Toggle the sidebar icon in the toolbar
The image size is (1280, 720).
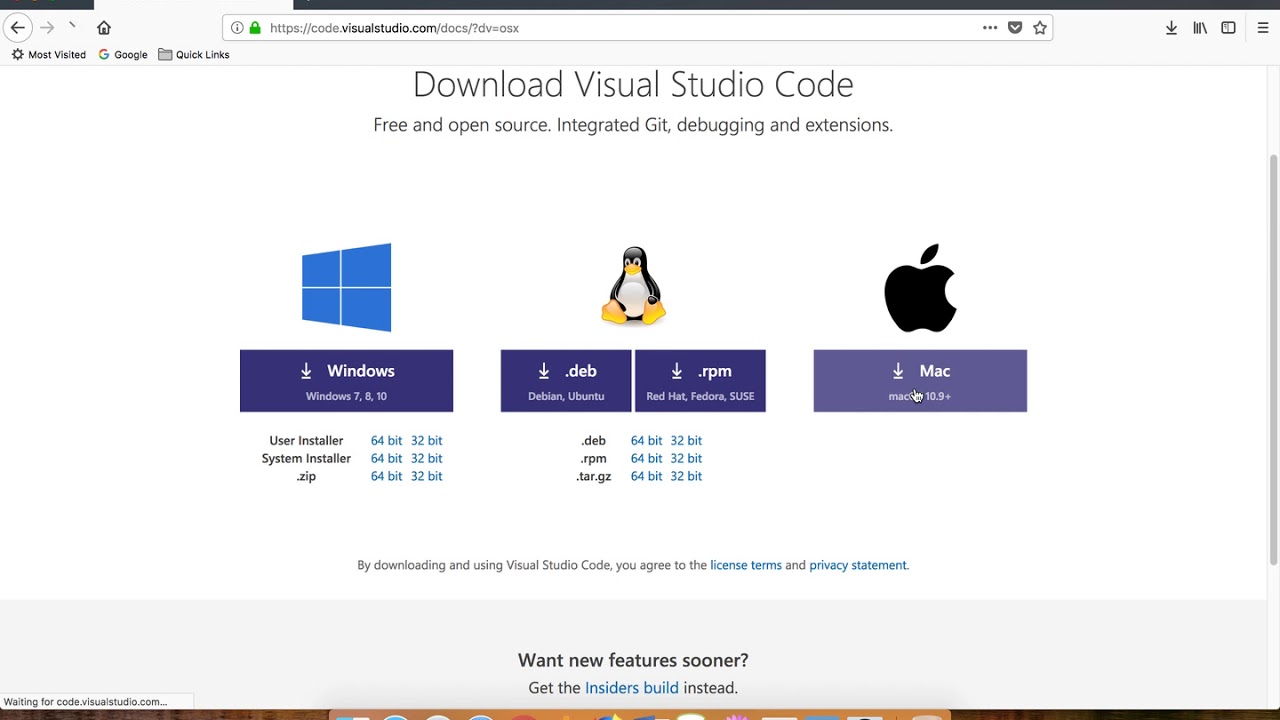[x=1228, y=28]
